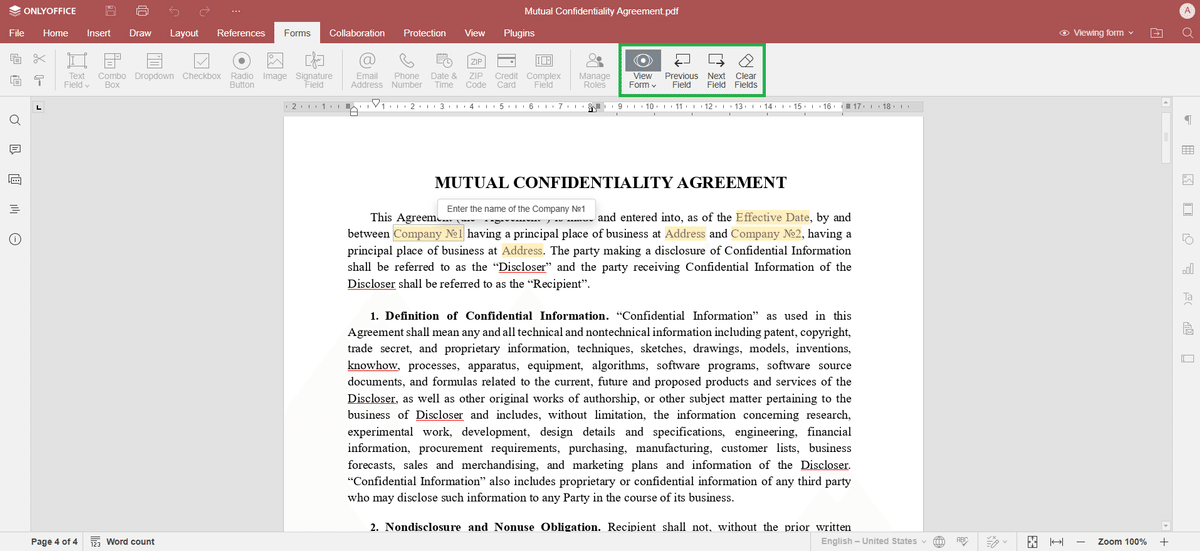Screen dimensions: 1200x551
Task: Open the Plugins tab
Action: [519, 33]
